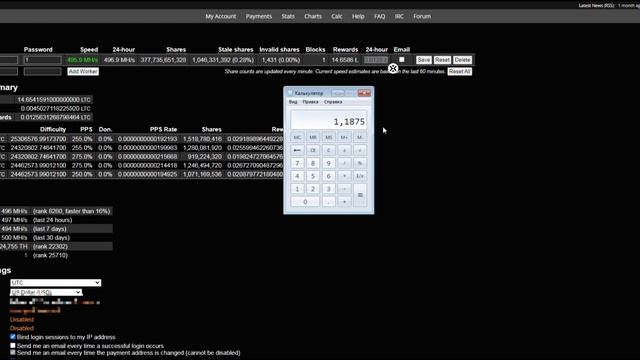Image resolution: width=640 pixels, height=360 pixels.
Task: Open the Вид menu in Calculator
Action: click(293, 102)
